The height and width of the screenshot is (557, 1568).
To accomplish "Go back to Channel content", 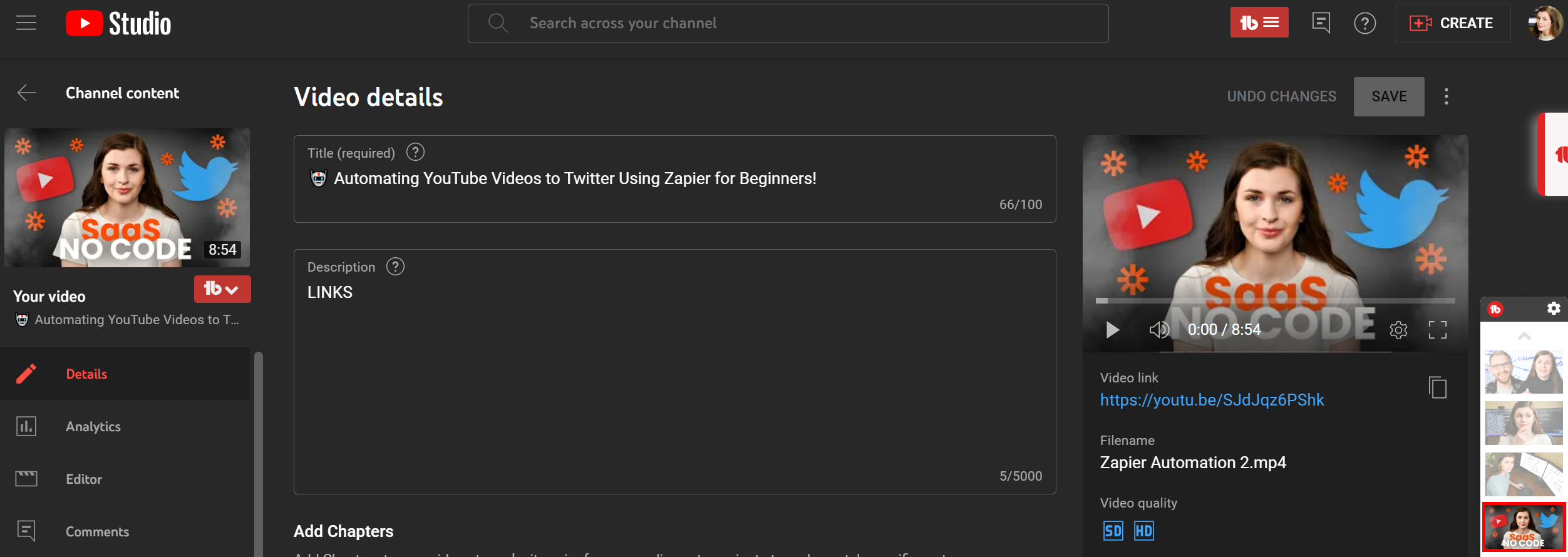I will coord(27,93).
